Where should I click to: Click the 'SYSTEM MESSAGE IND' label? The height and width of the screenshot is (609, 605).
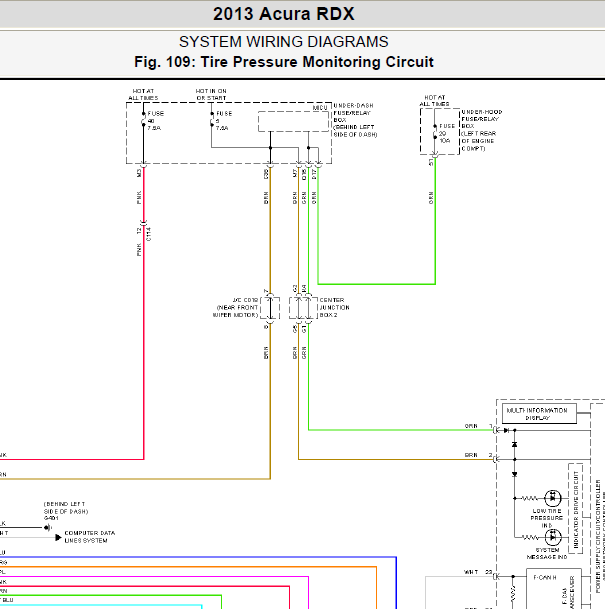(x=547, y=553)
